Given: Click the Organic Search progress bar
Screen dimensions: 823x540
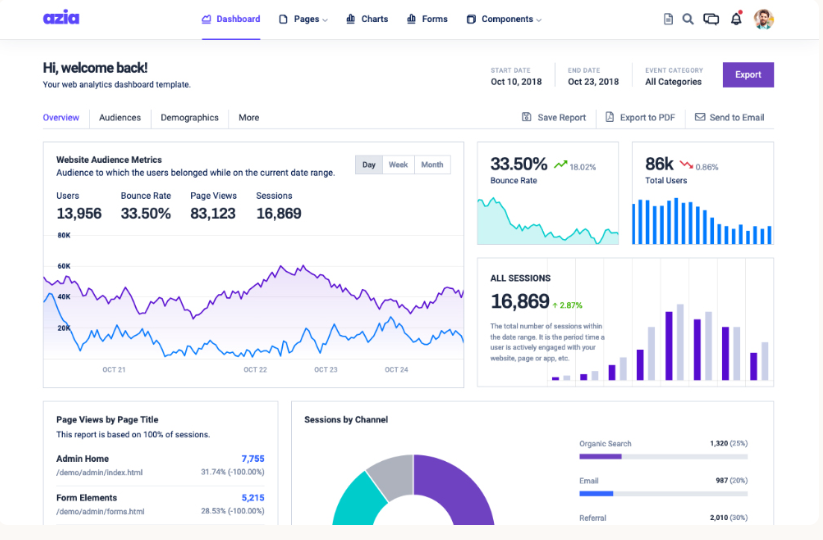Looking at the screenshot, I should coord(663,456).
